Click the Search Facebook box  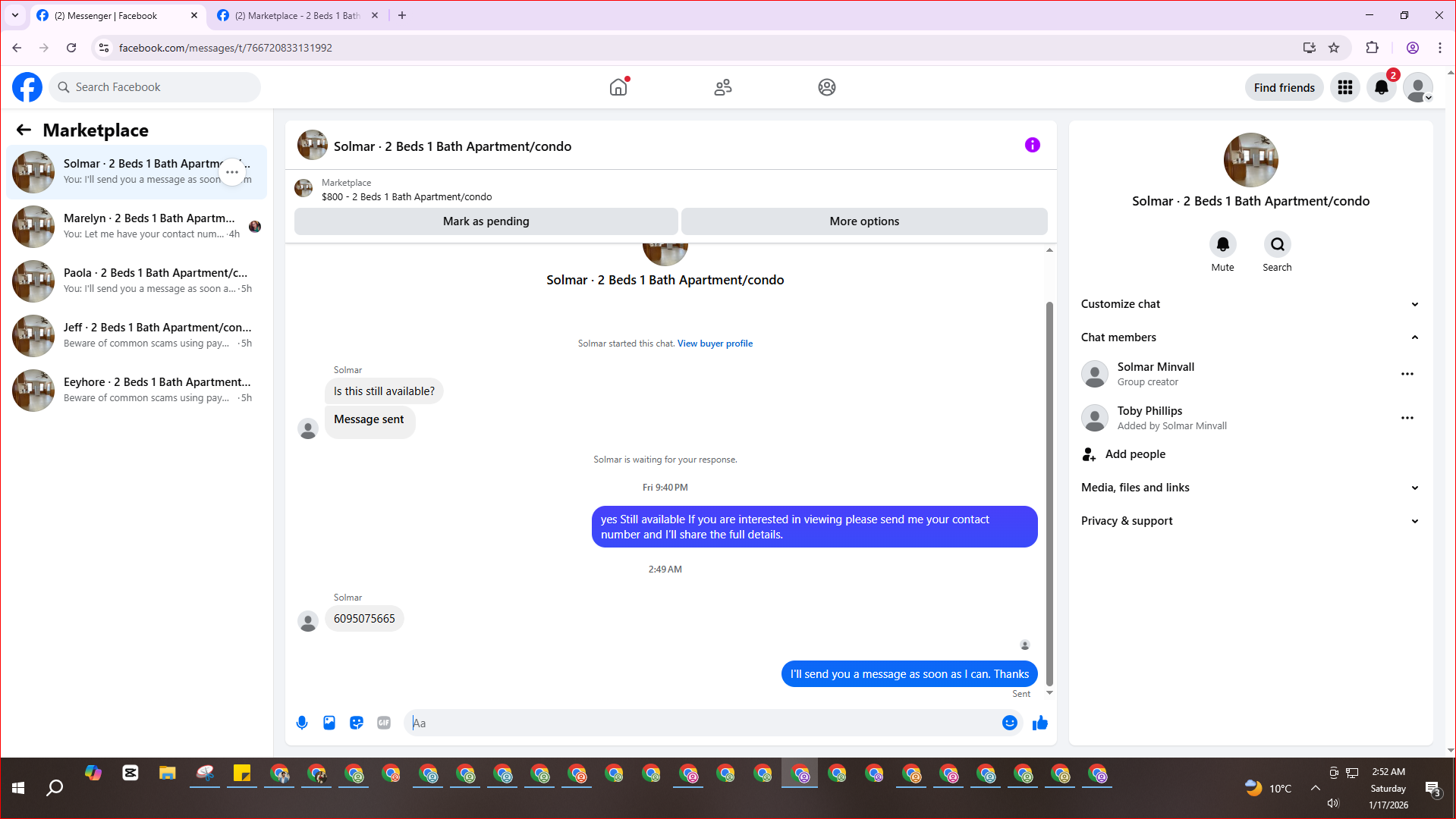click(156, 87)
